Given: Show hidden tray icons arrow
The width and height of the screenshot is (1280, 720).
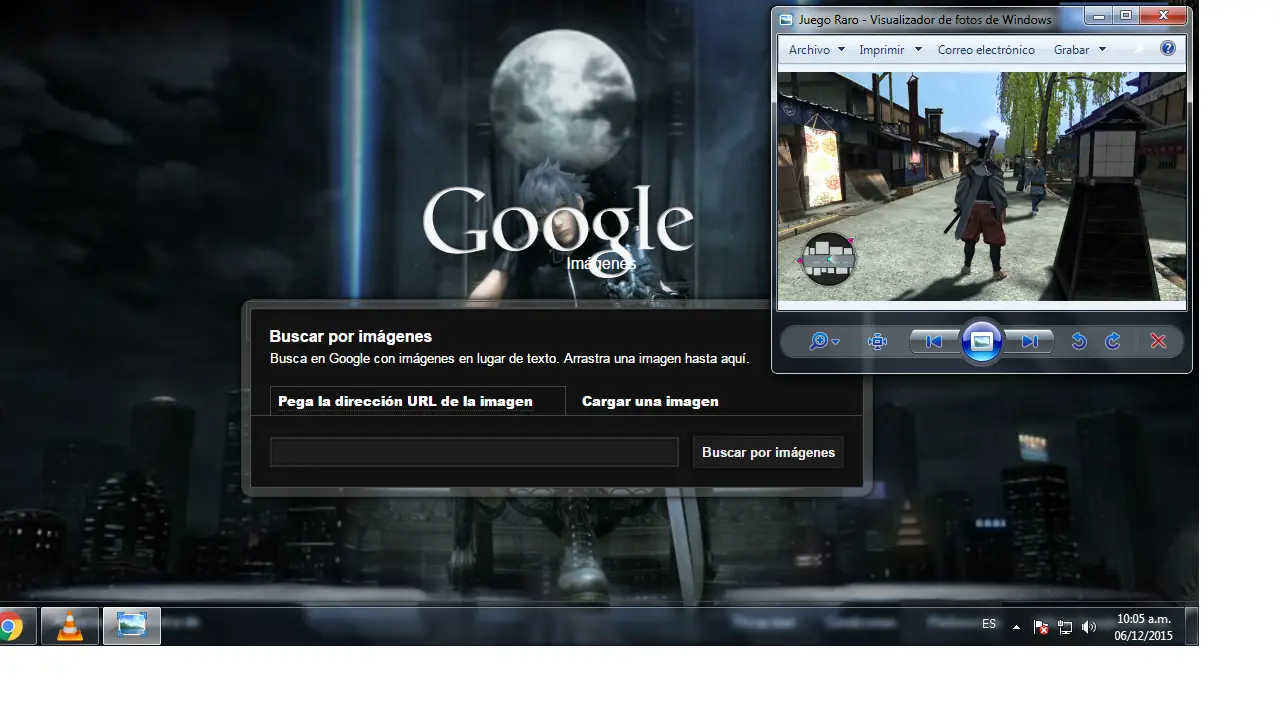Looking at the screenshot, I should click(1016, 627).
